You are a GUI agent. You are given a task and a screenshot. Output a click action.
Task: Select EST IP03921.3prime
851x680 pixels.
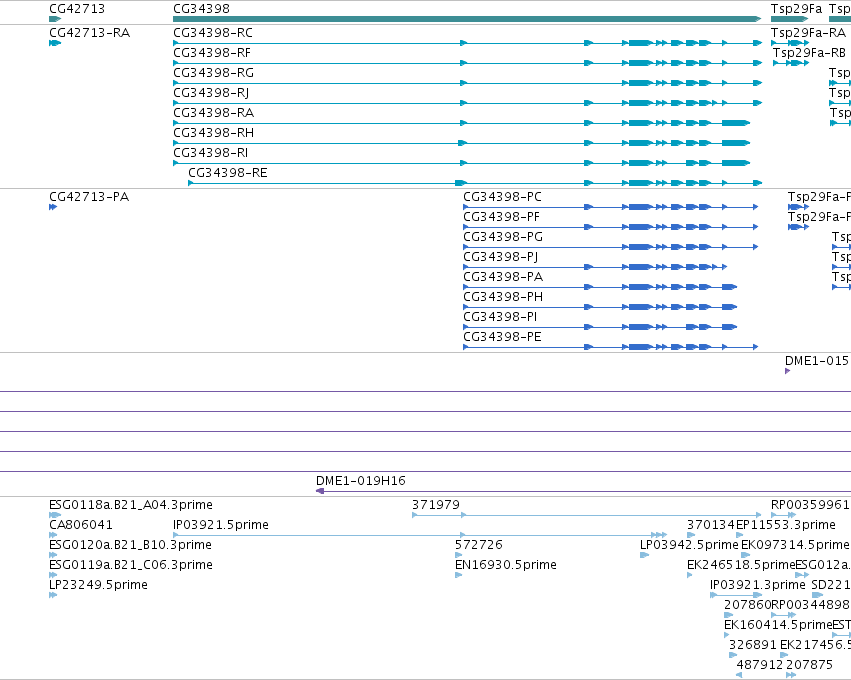tap(757, 585)
